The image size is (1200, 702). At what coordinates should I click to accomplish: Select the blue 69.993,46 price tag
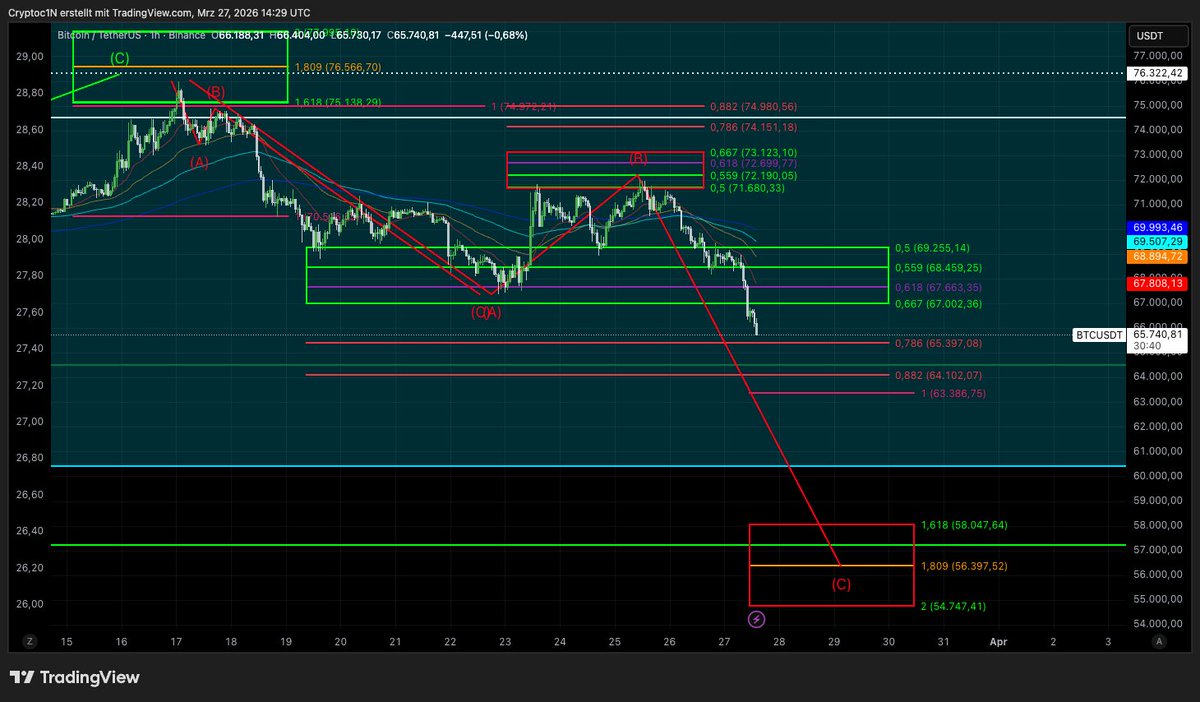[1156, 228]
